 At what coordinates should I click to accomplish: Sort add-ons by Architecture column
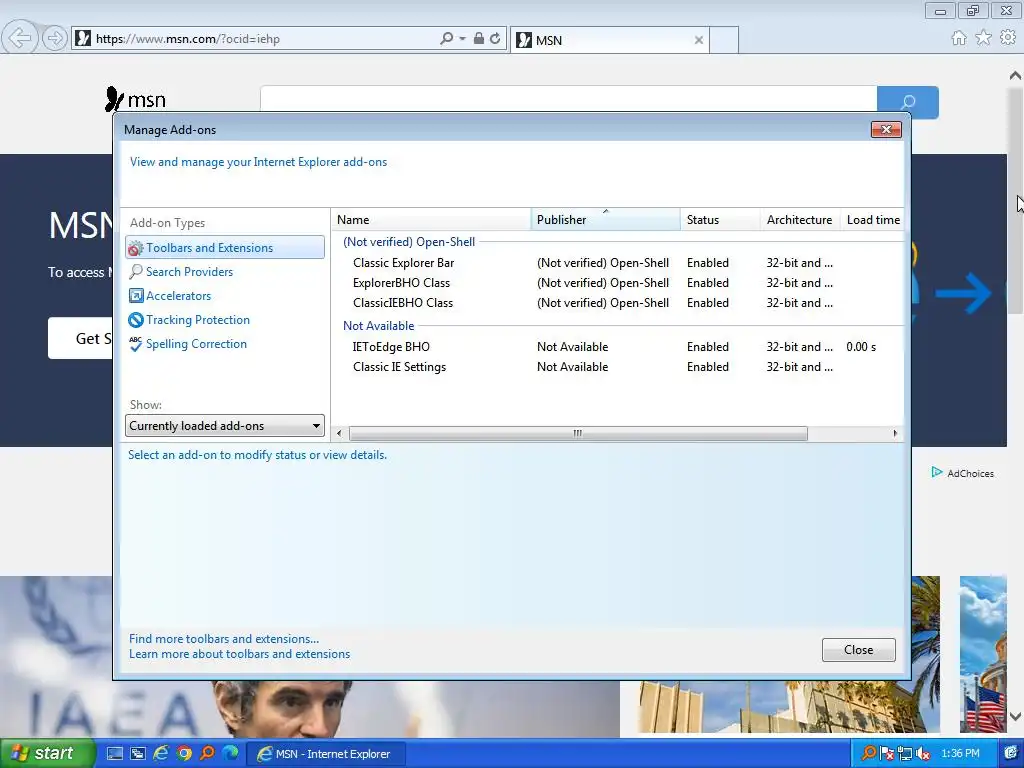pos(799,219)
